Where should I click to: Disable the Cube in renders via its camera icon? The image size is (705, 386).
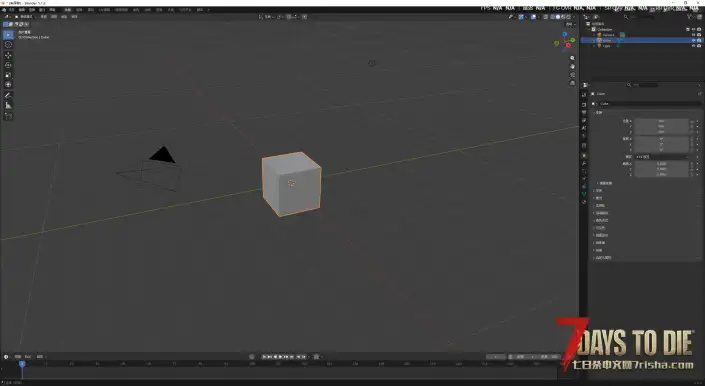pyautogui.click(x=699, y=40)
